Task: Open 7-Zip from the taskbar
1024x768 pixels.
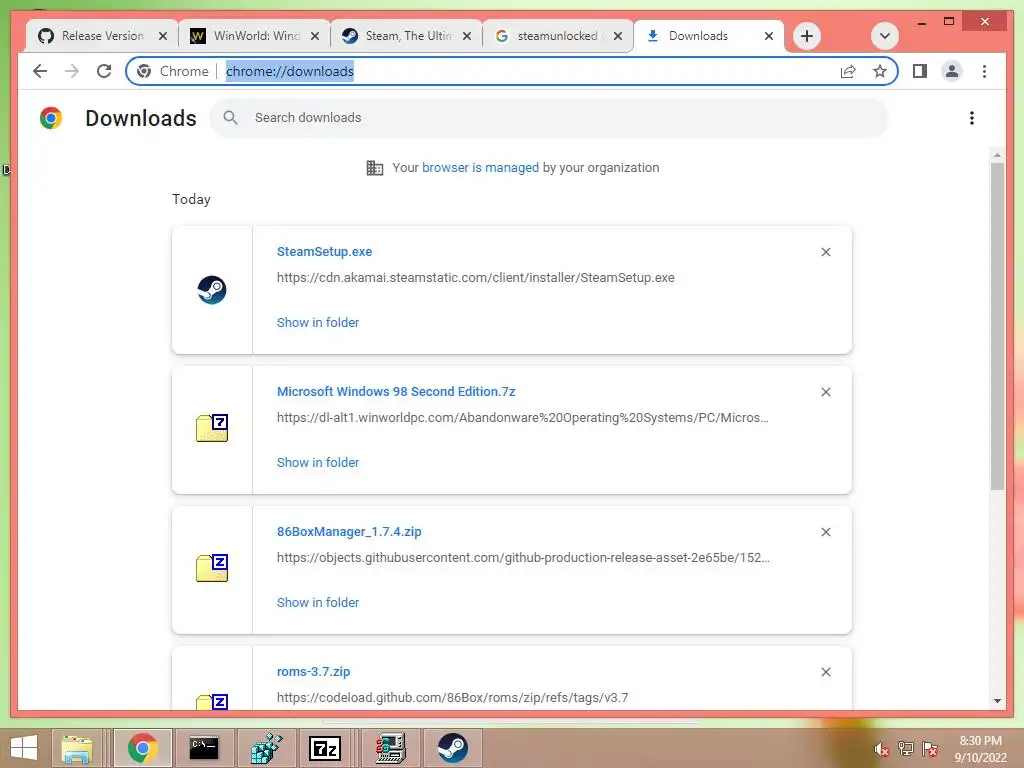Action: pos(325,748)
